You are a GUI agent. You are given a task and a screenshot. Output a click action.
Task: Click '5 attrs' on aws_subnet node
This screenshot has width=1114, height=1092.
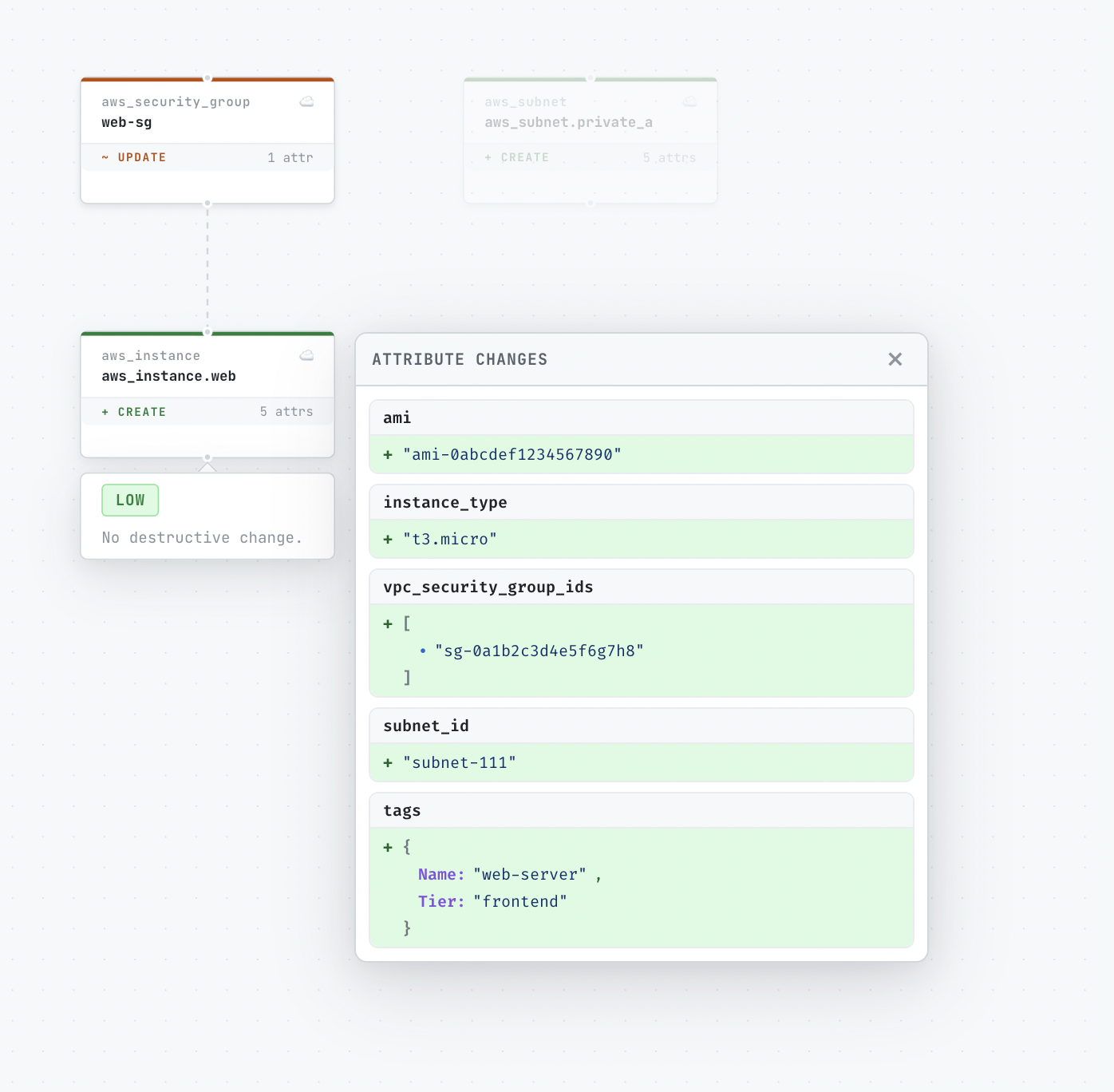[670, 157]
